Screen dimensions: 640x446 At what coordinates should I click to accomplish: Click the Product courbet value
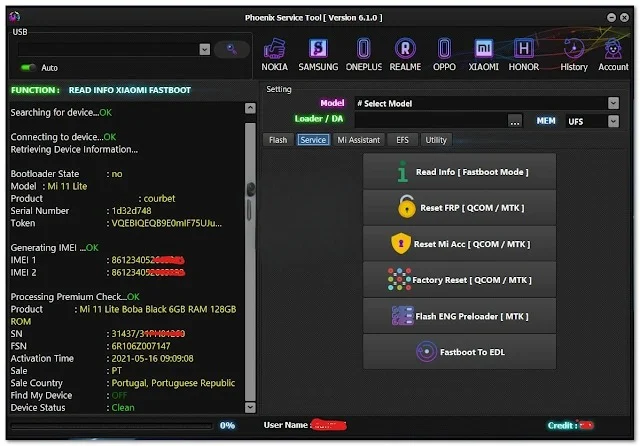159,199
